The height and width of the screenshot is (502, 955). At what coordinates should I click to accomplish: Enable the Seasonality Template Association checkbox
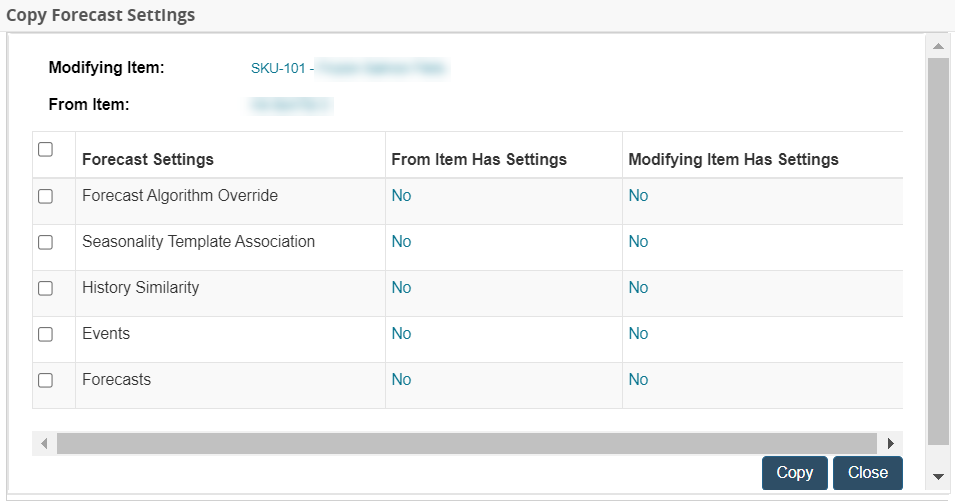(45, 243)
